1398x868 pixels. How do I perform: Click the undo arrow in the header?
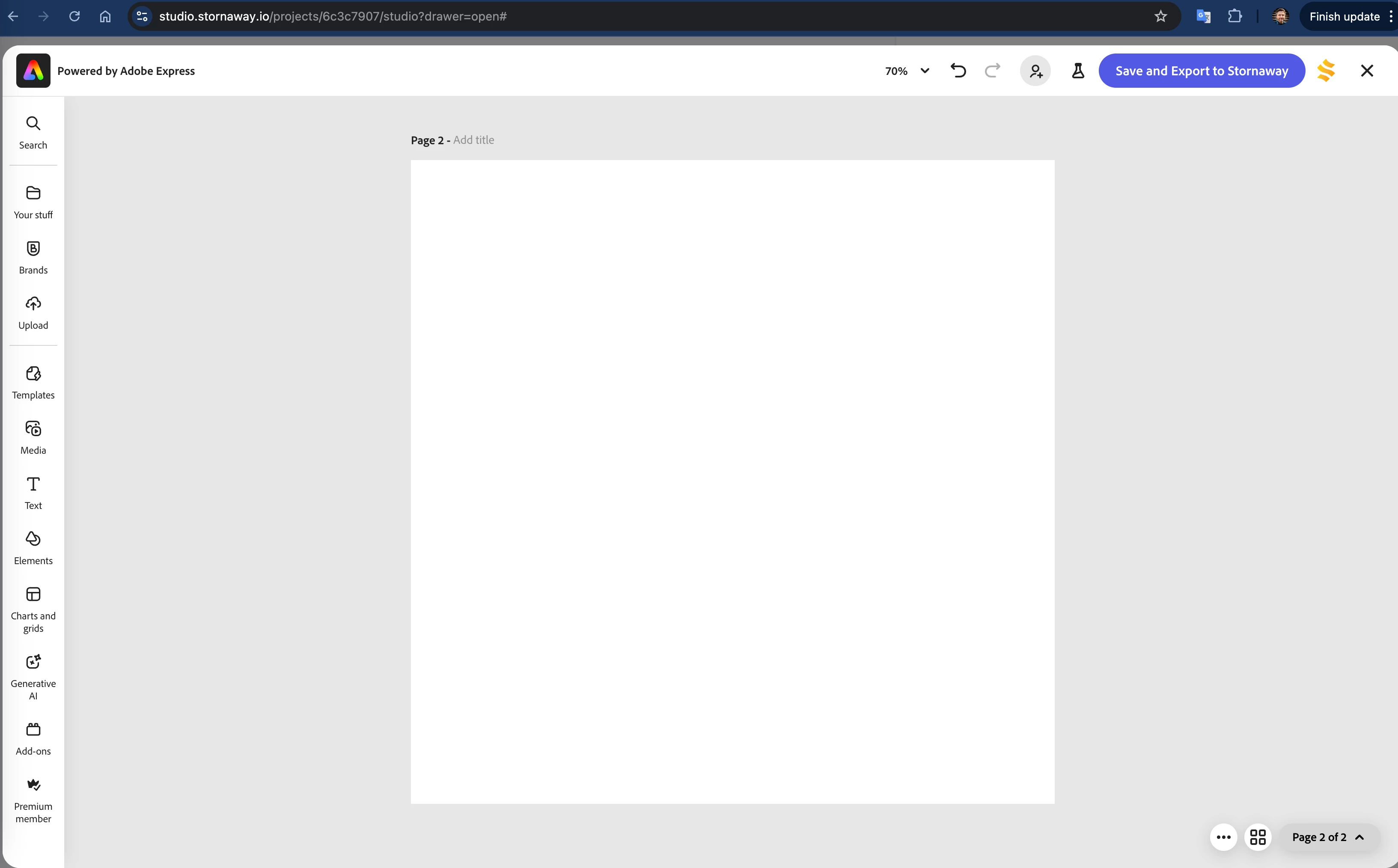[958, 71]
